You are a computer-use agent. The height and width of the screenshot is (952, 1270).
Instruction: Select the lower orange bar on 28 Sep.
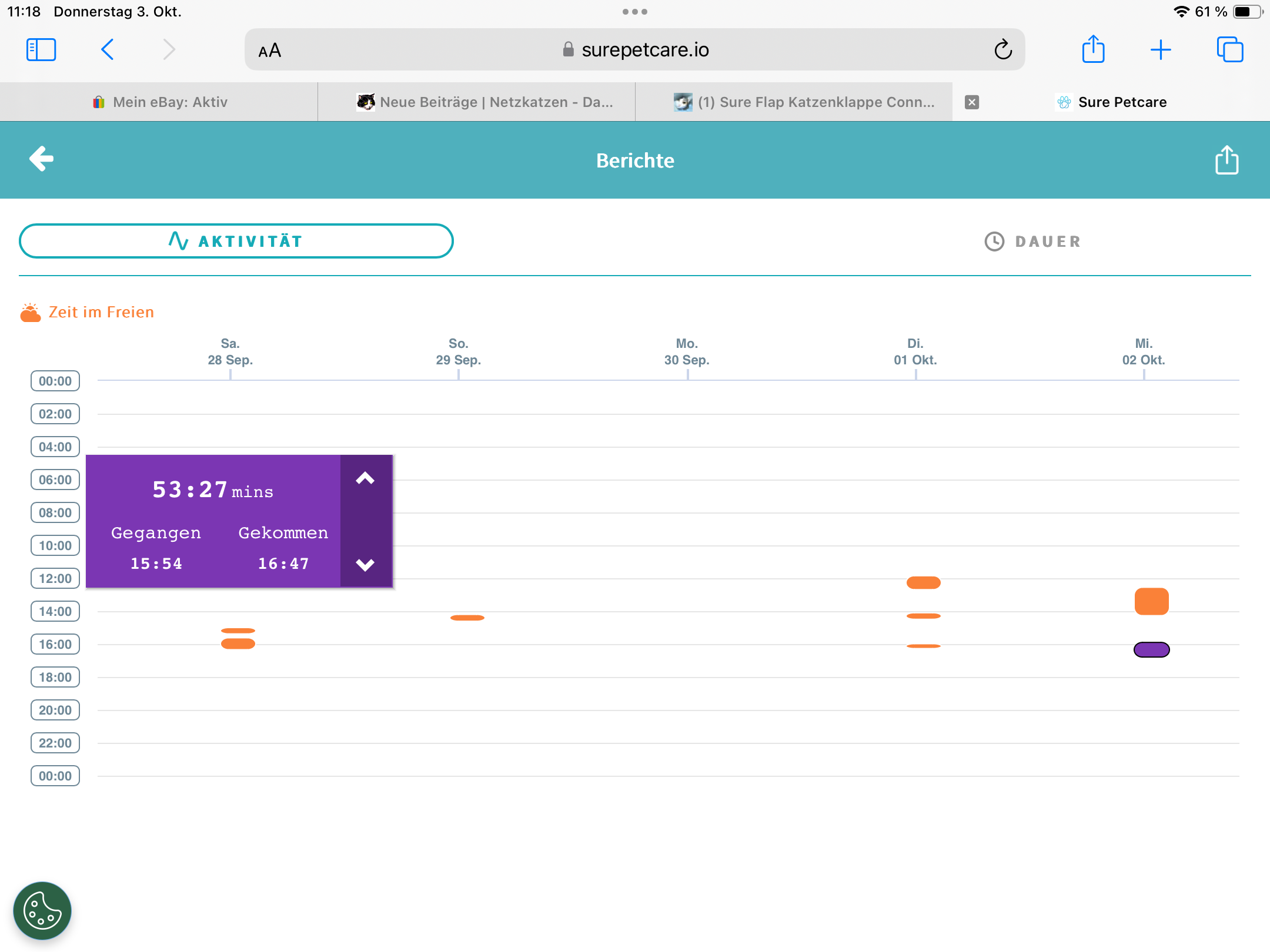pyautogui.click(x=238, y=643)
